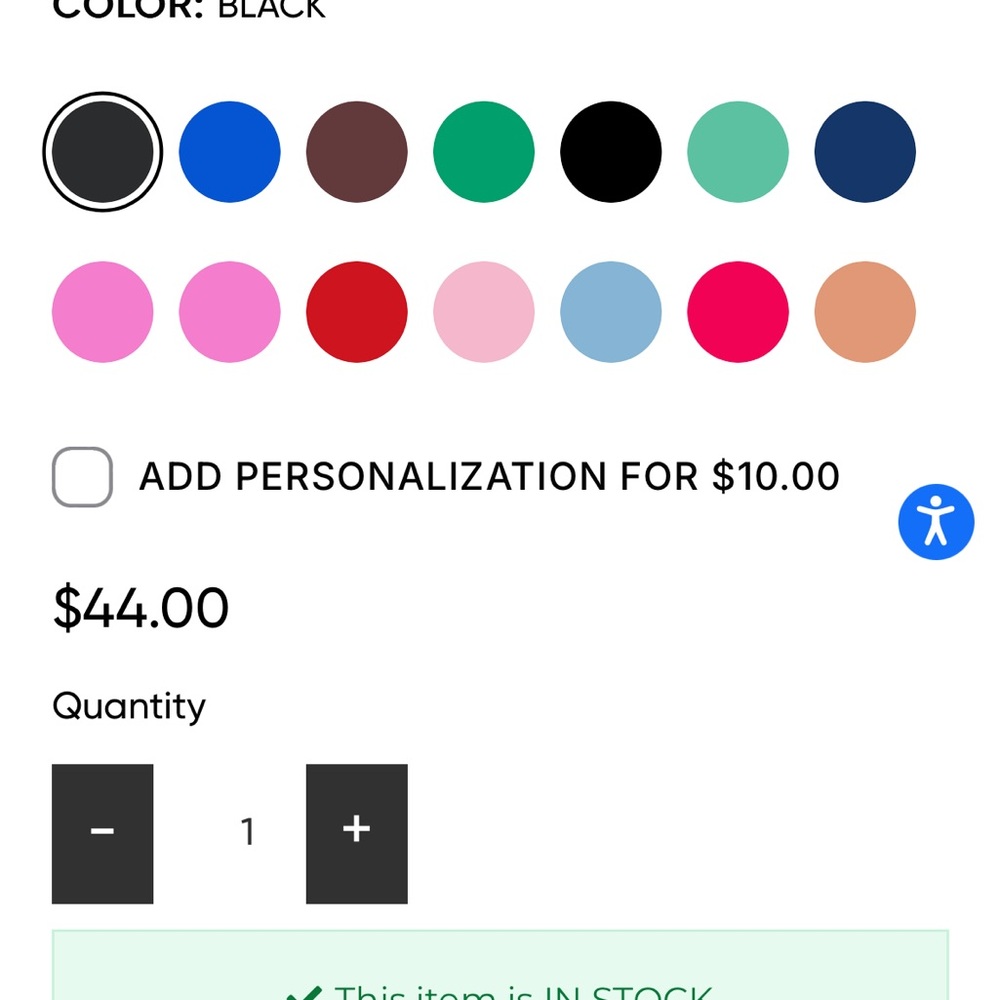Decrease quantity with the minus button
1000x1000 pixels.
[x=103, y=834]
